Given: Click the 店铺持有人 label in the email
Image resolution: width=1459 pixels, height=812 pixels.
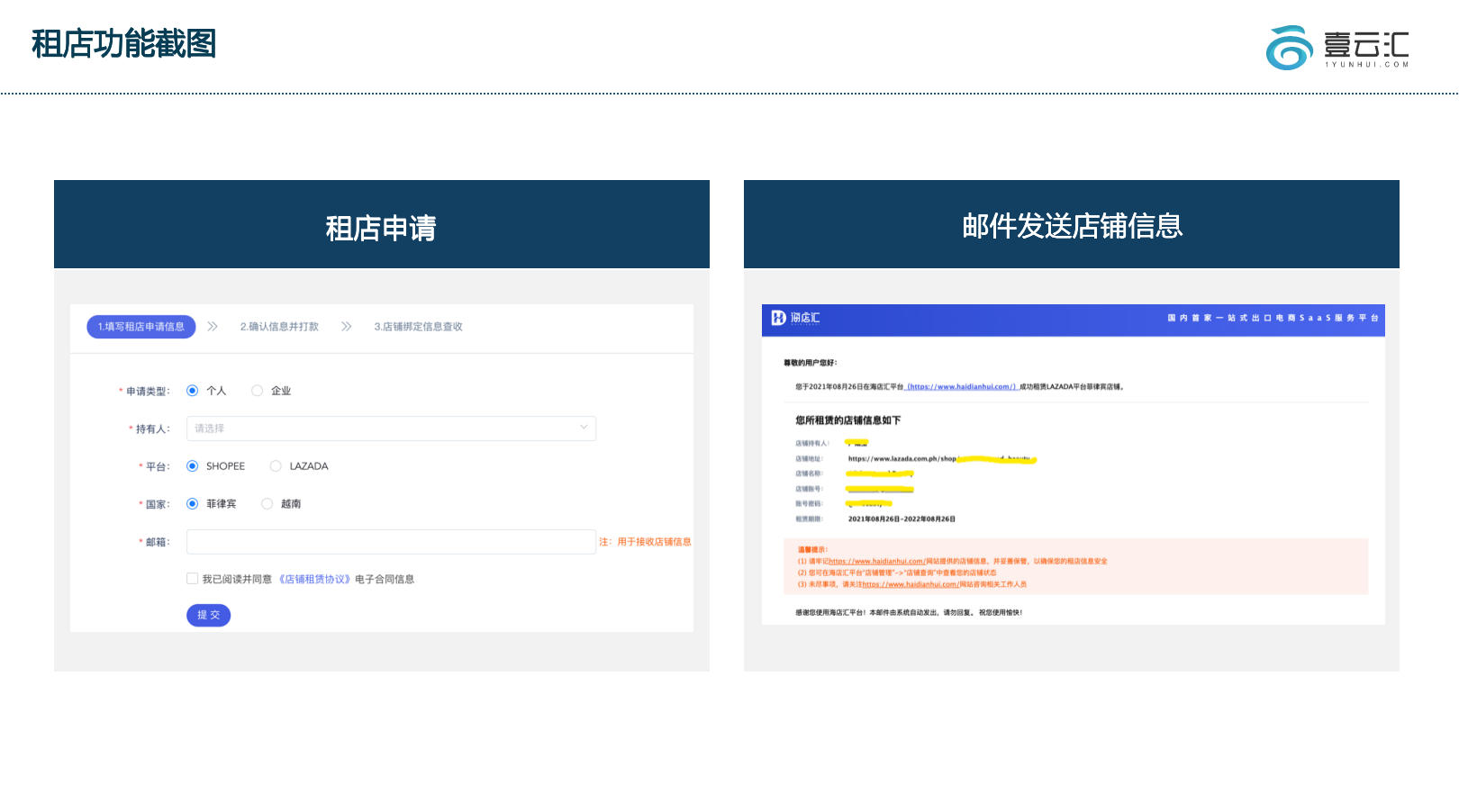Looking at the screenshot, I should tap(811, 444).
